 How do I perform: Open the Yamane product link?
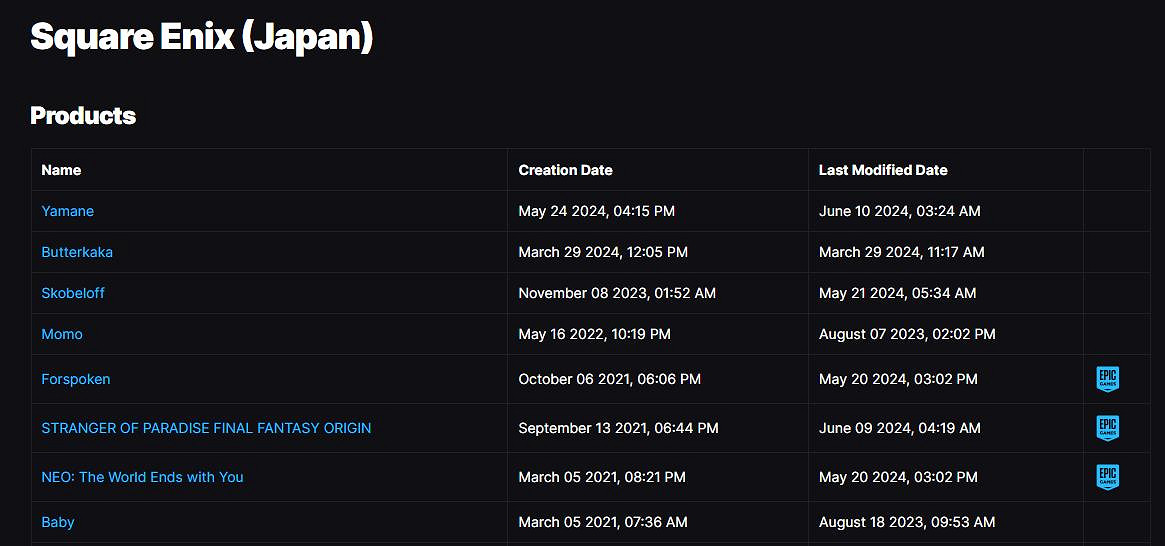pyautogui.click(x=67, y=211)
